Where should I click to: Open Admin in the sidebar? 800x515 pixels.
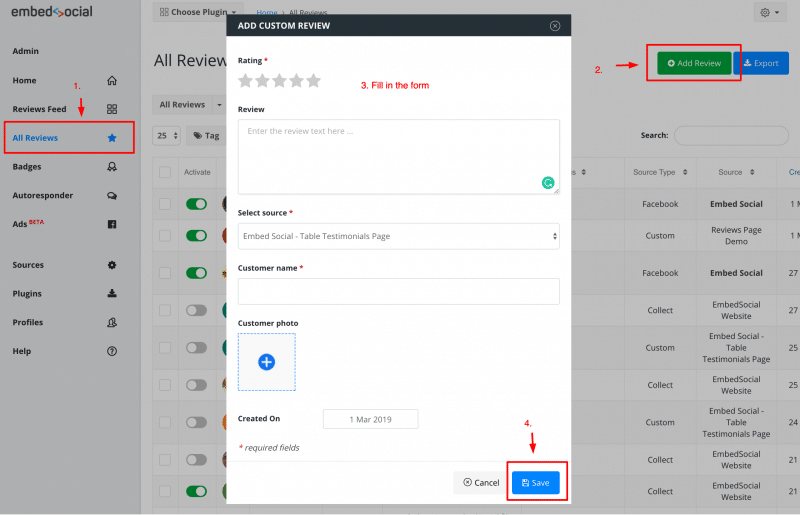tap(26, 51)
